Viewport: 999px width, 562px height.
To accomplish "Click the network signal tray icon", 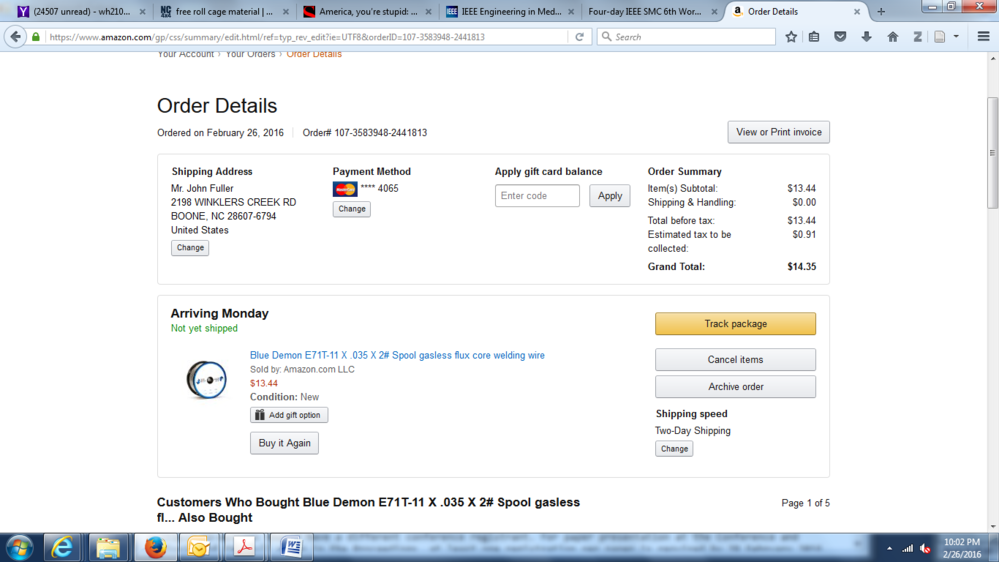I will click(907, 549).
